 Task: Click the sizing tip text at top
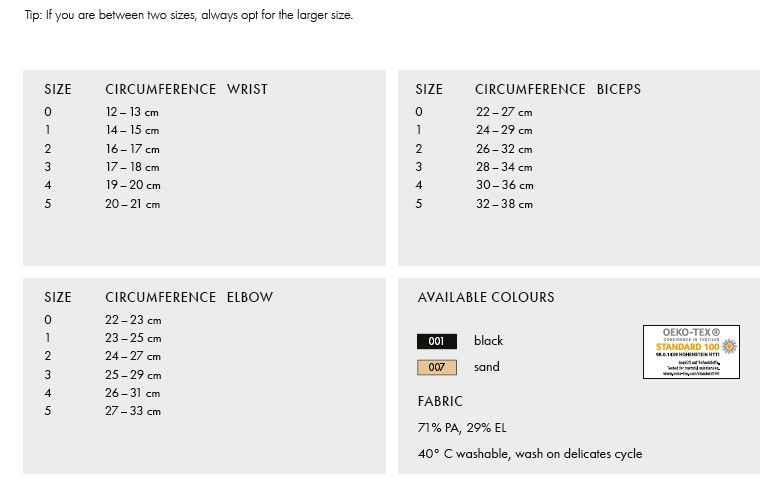pos(189,16)
